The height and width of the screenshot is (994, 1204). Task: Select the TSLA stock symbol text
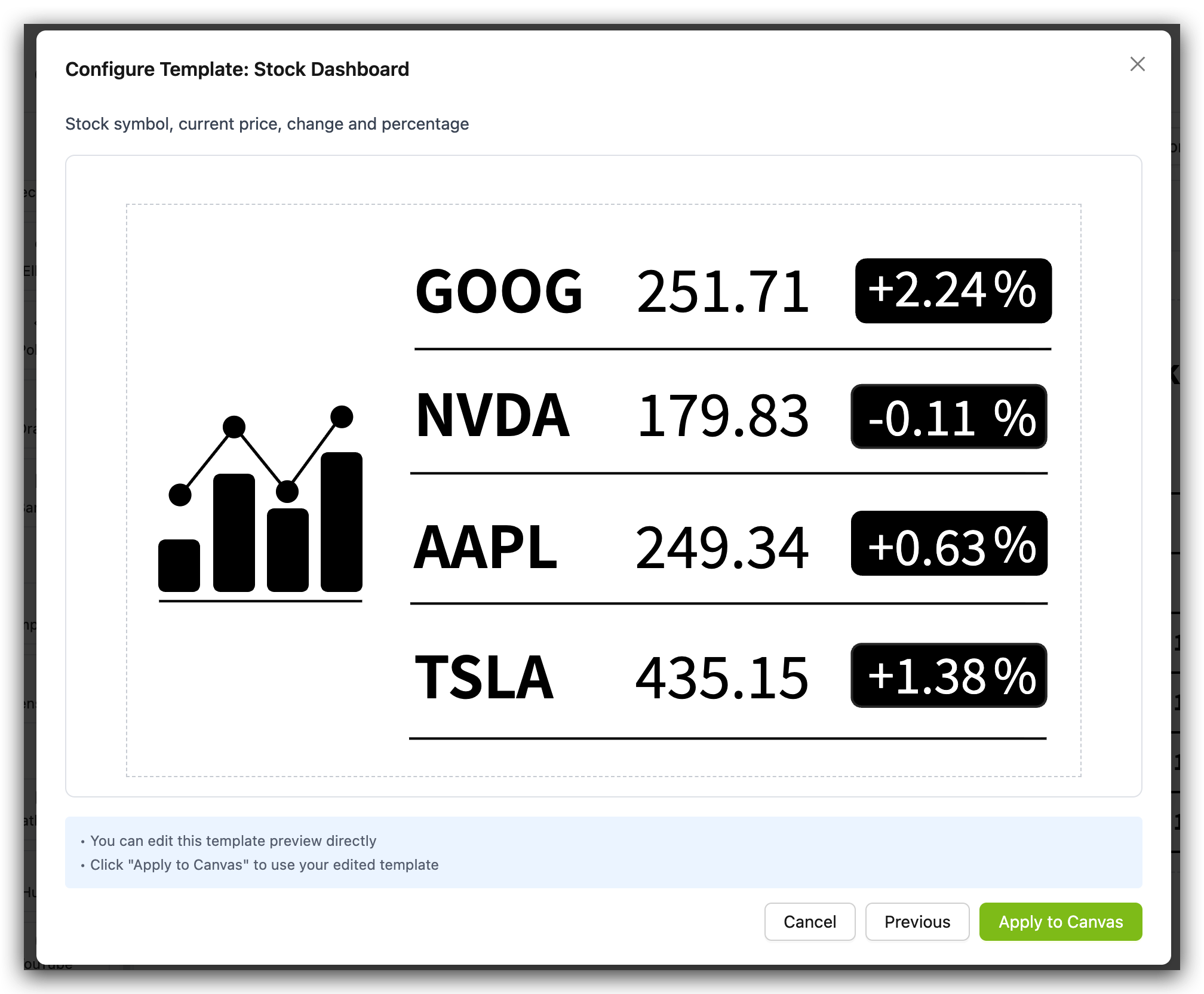484,677
